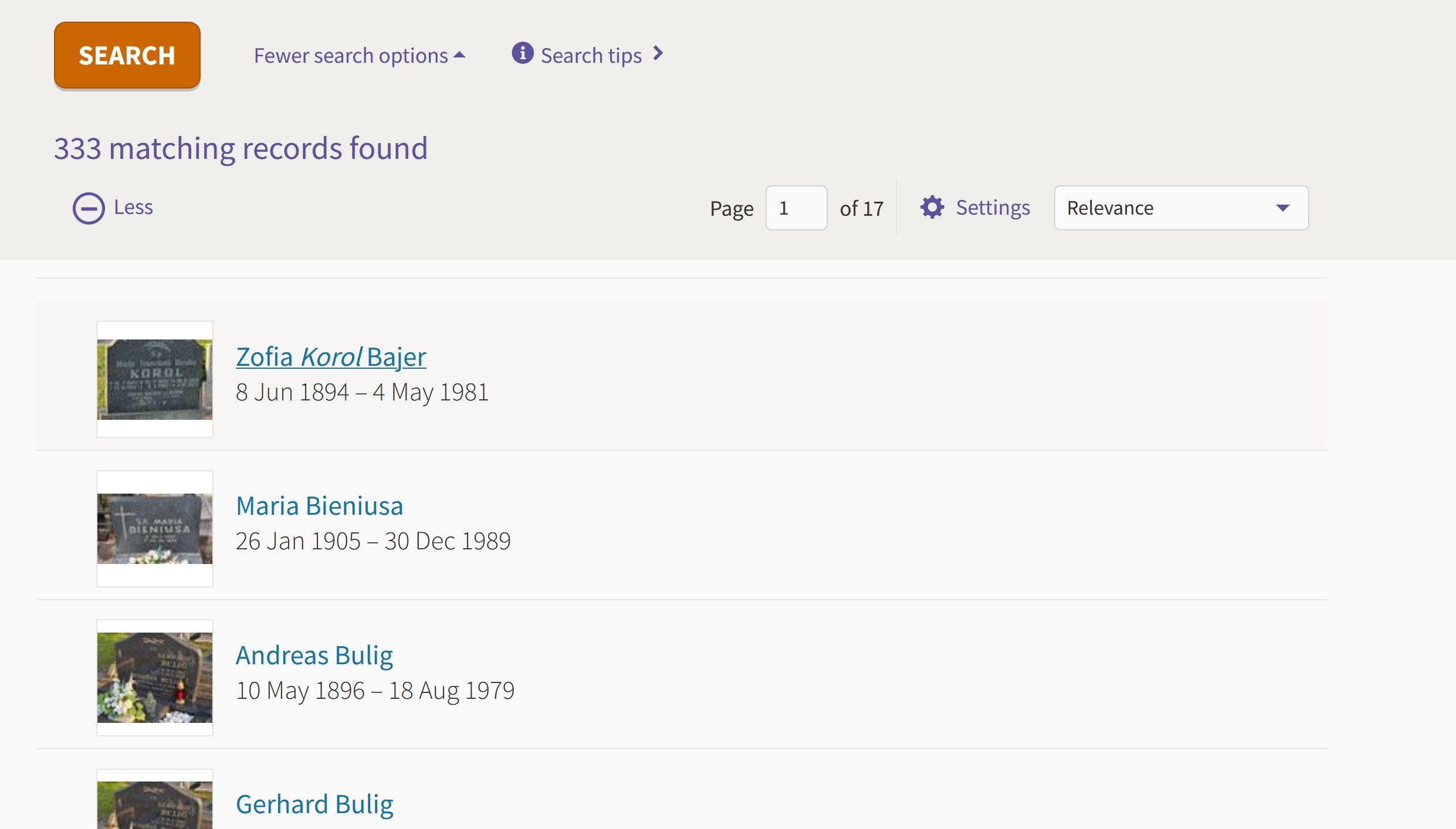Open Gerhard Bulig record
The width and height of the screenshot is (1456, 829).
314,804
